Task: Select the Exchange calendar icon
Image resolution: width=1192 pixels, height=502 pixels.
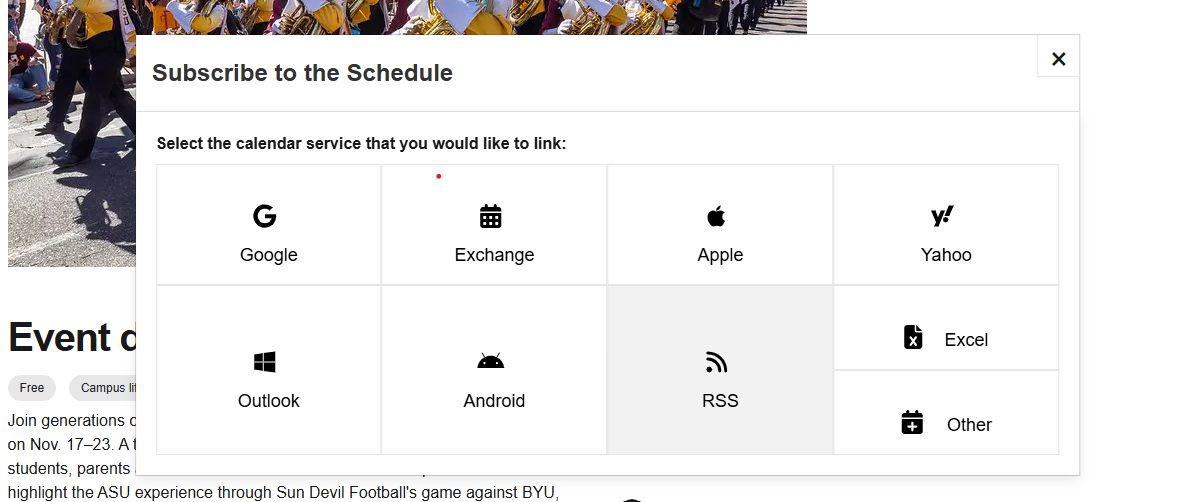Action: point(490,216)
